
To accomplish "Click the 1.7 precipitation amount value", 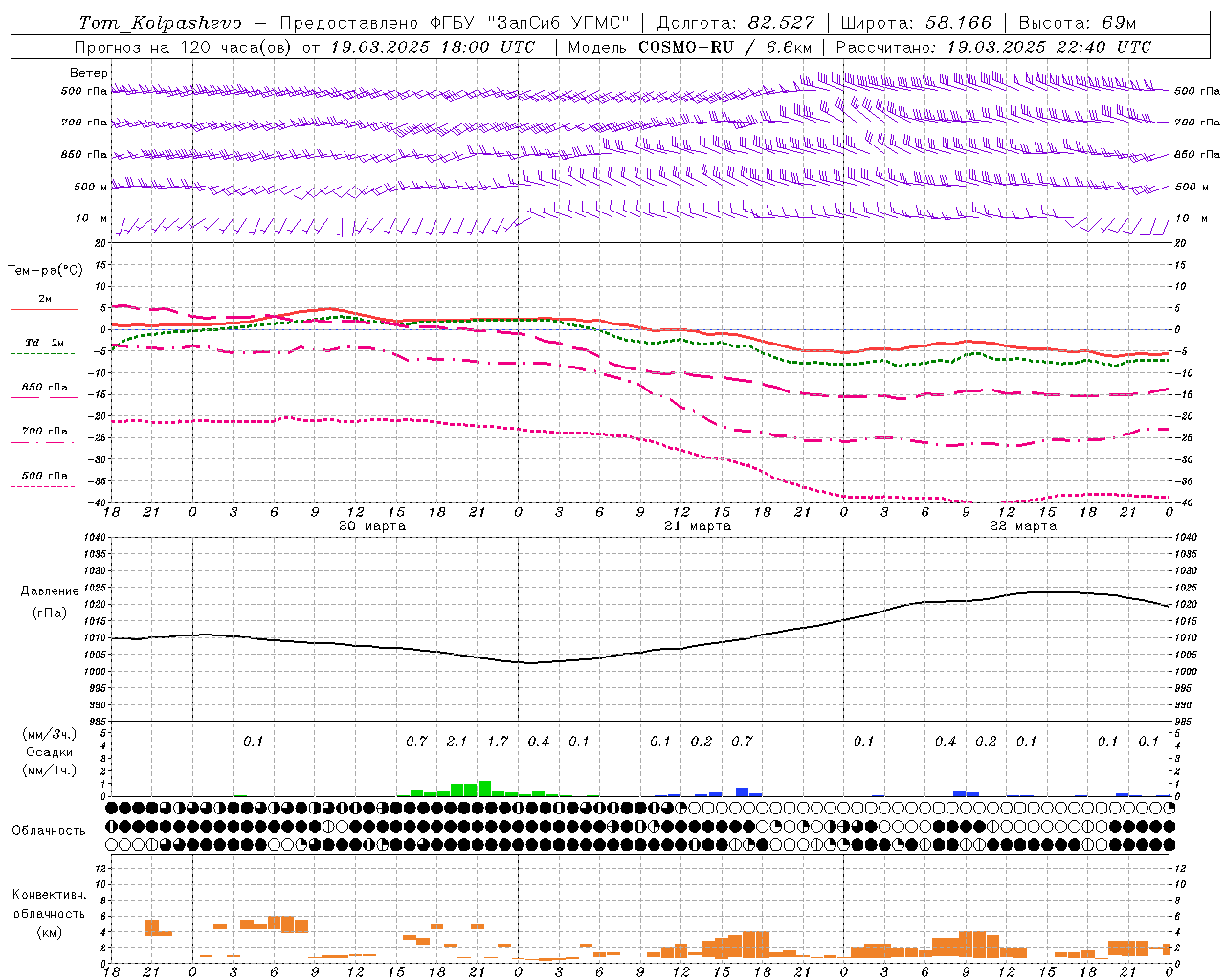I will (x=498, y=742).
